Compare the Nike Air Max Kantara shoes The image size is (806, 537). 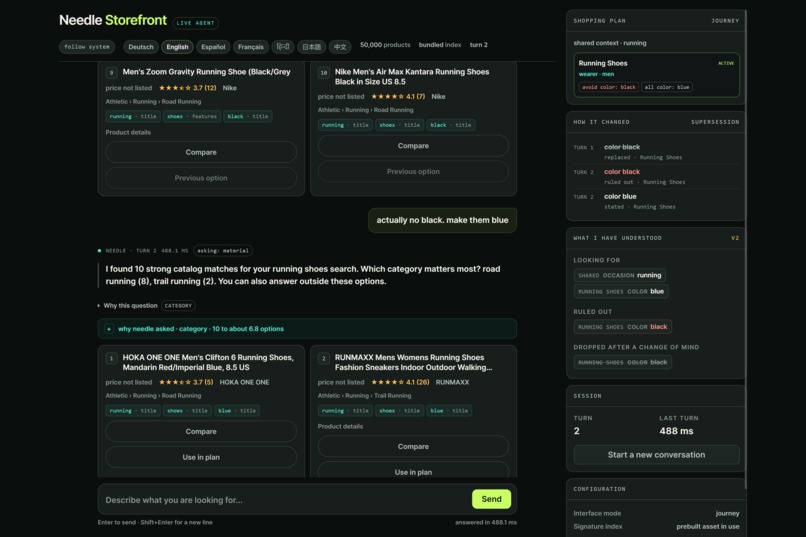413,146
